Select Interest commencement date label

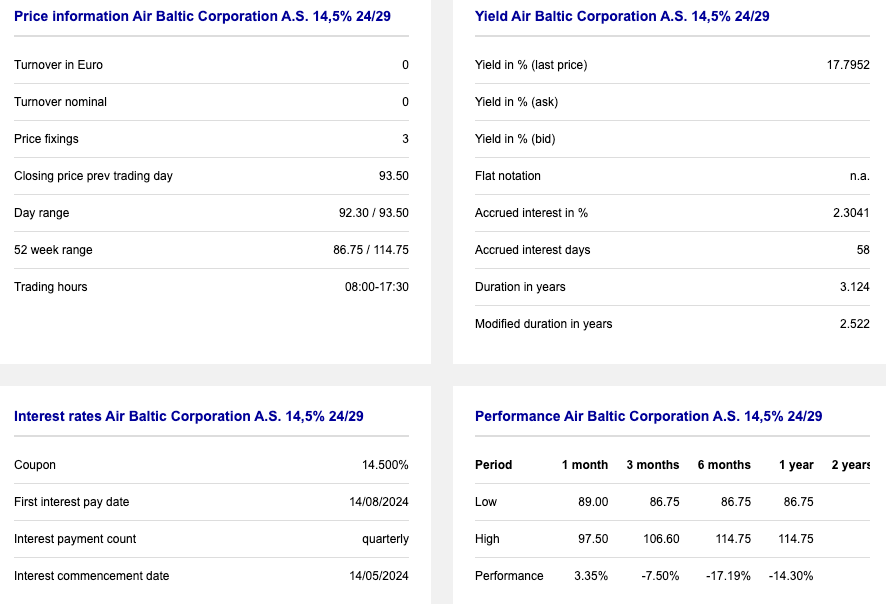92,576
